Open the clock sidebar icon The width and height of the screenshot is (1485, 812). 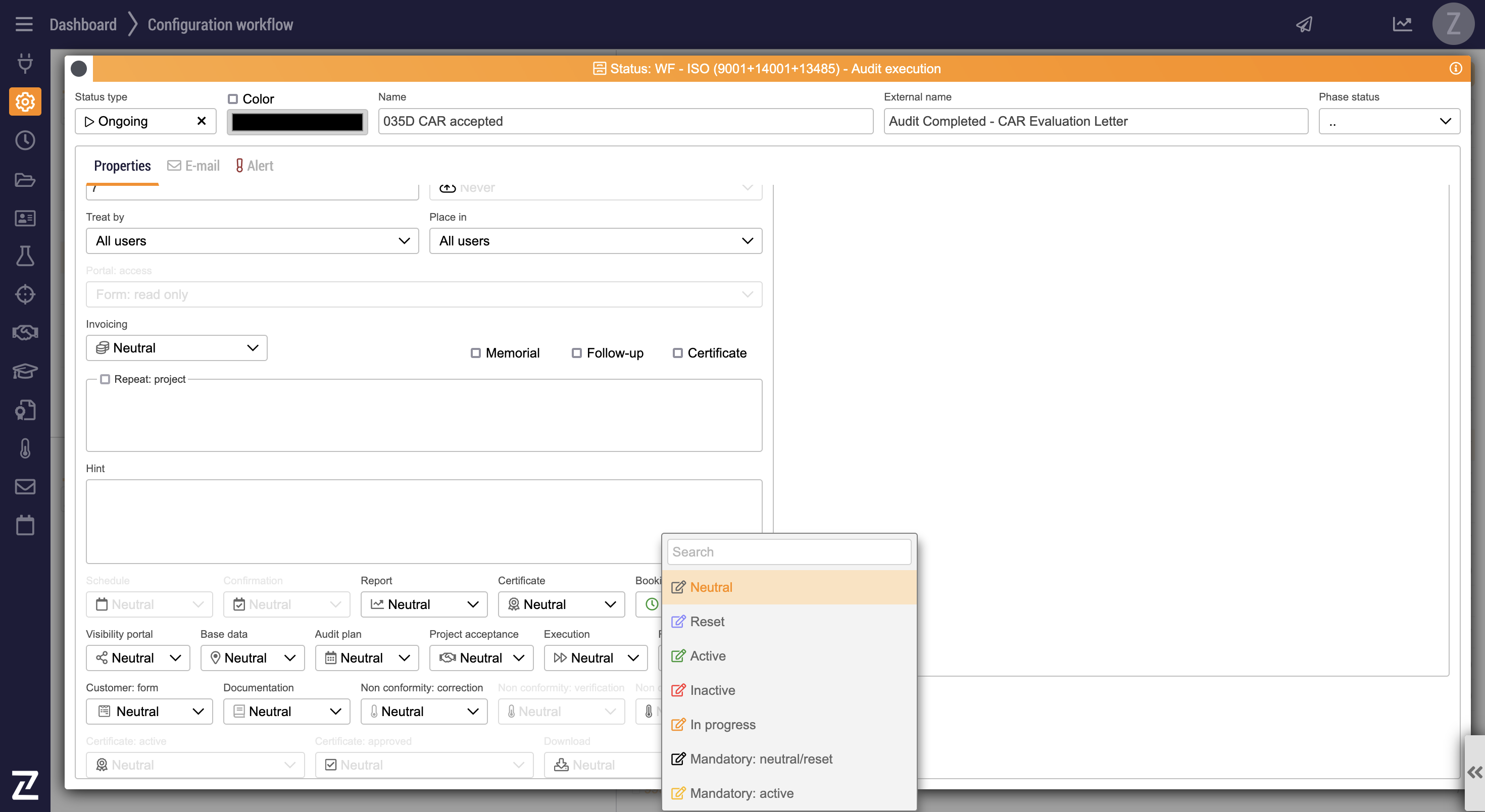click(x=25, y=140)
